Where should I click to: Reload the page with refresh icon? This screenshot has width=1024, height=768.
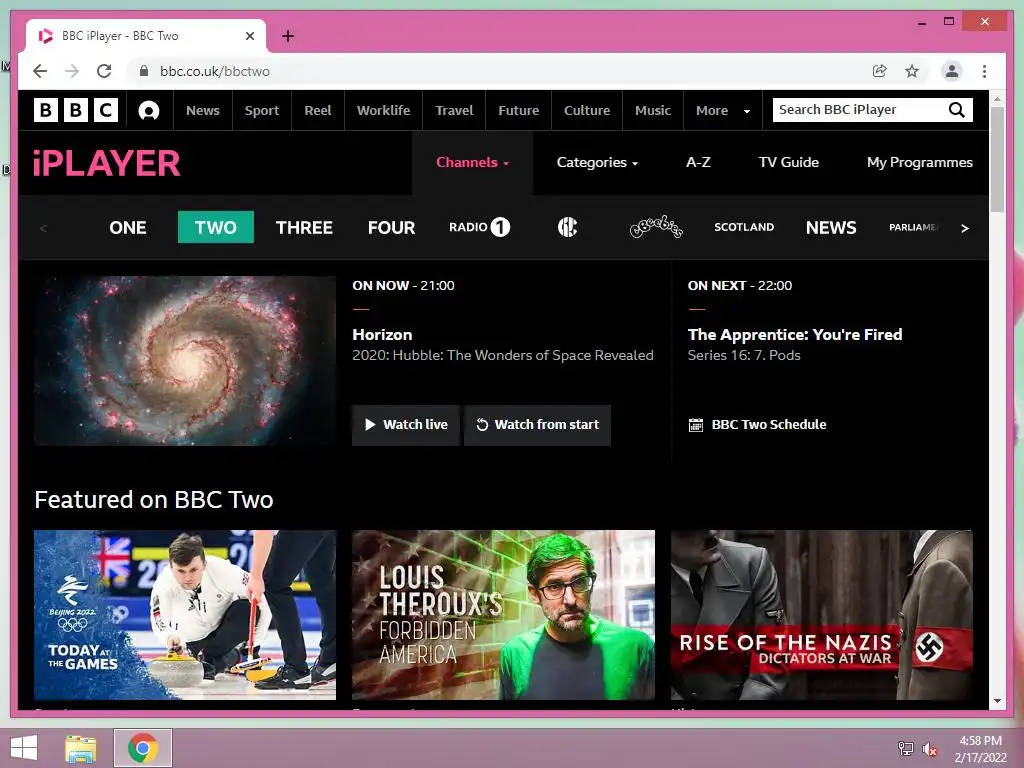click(104, 71)
